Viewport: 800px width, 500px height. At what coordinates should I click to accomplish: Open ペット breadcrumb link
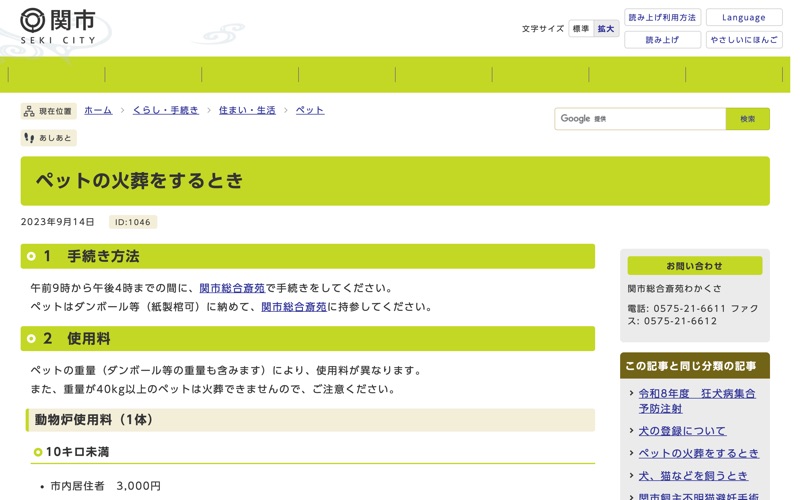[x=310, y=110]
